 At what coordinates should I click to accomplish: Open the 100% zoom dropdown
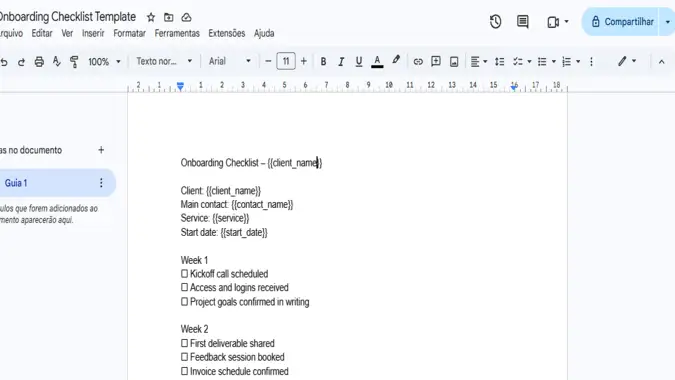(x=104, y=62)
